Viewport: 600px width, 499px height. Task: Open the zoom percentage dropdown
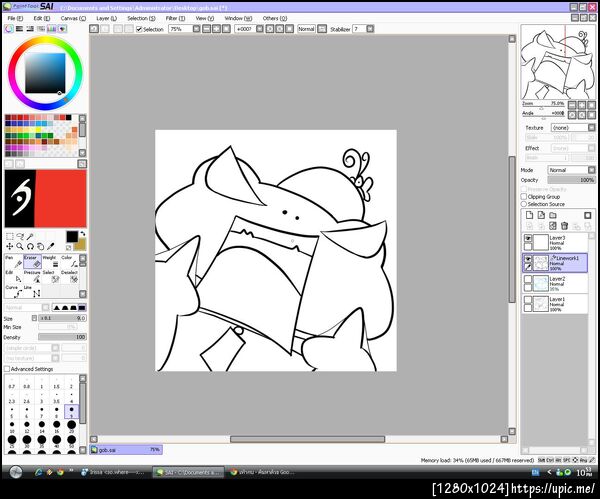click(x=196, y=29)
